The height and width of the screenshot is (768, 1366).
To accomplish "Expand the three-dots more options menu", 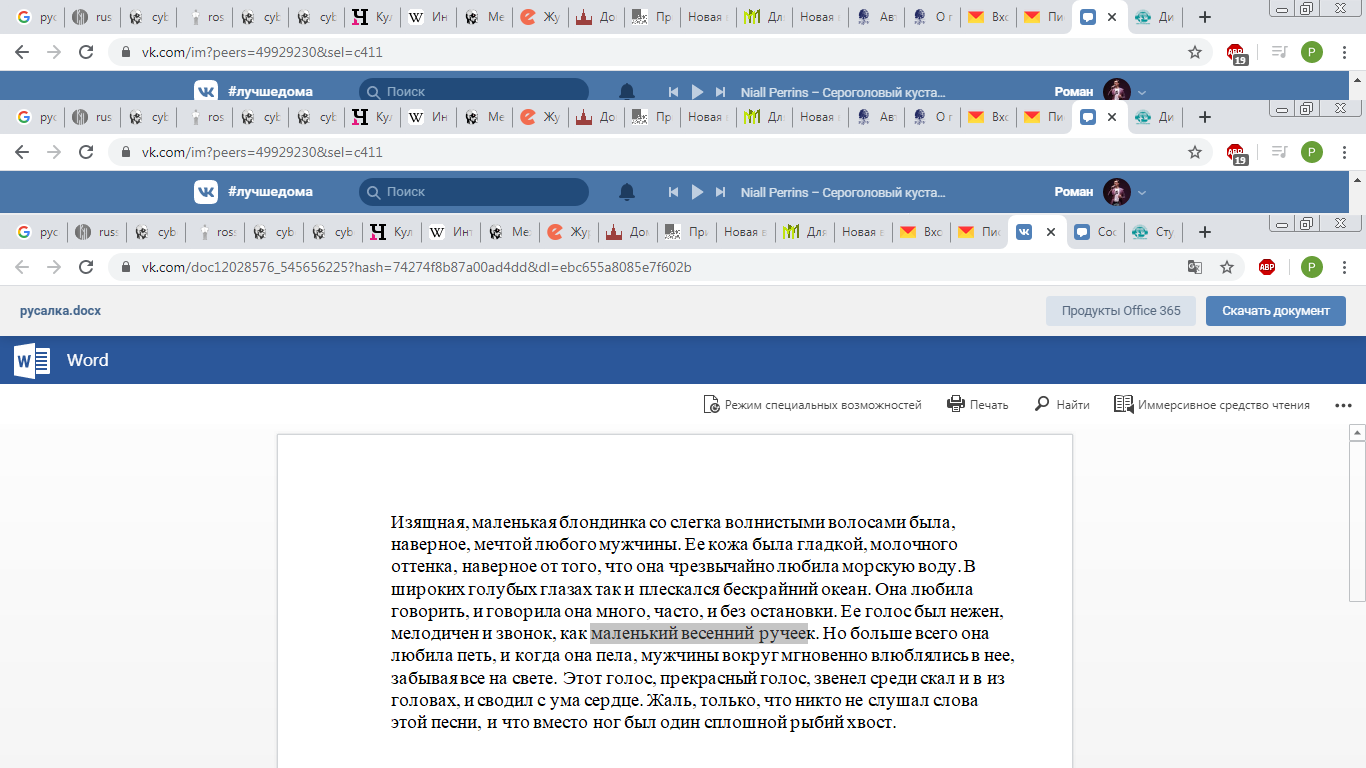I will tap(1343, 405).
